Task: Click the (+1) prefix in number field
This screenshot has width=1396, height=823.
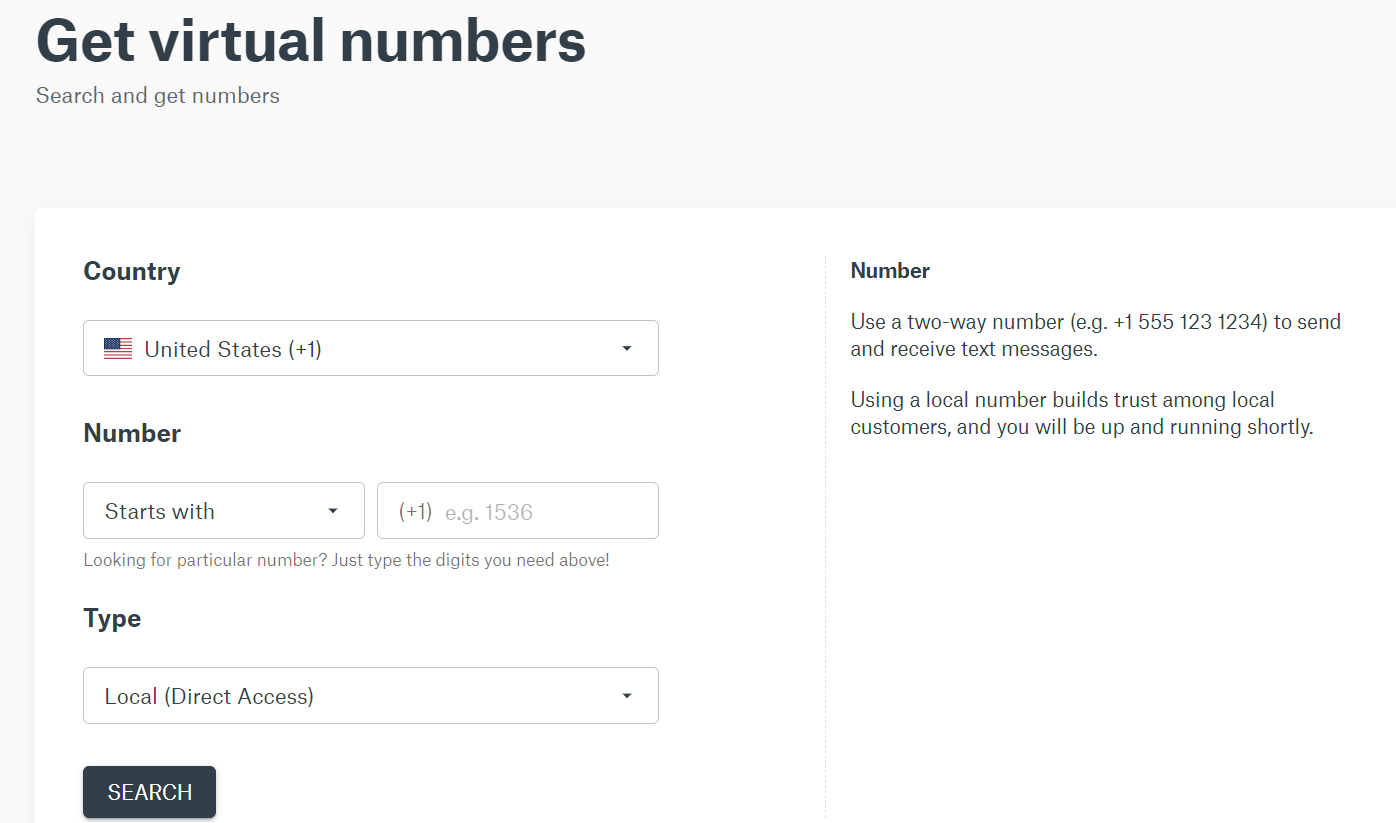Action: (415, 512)
